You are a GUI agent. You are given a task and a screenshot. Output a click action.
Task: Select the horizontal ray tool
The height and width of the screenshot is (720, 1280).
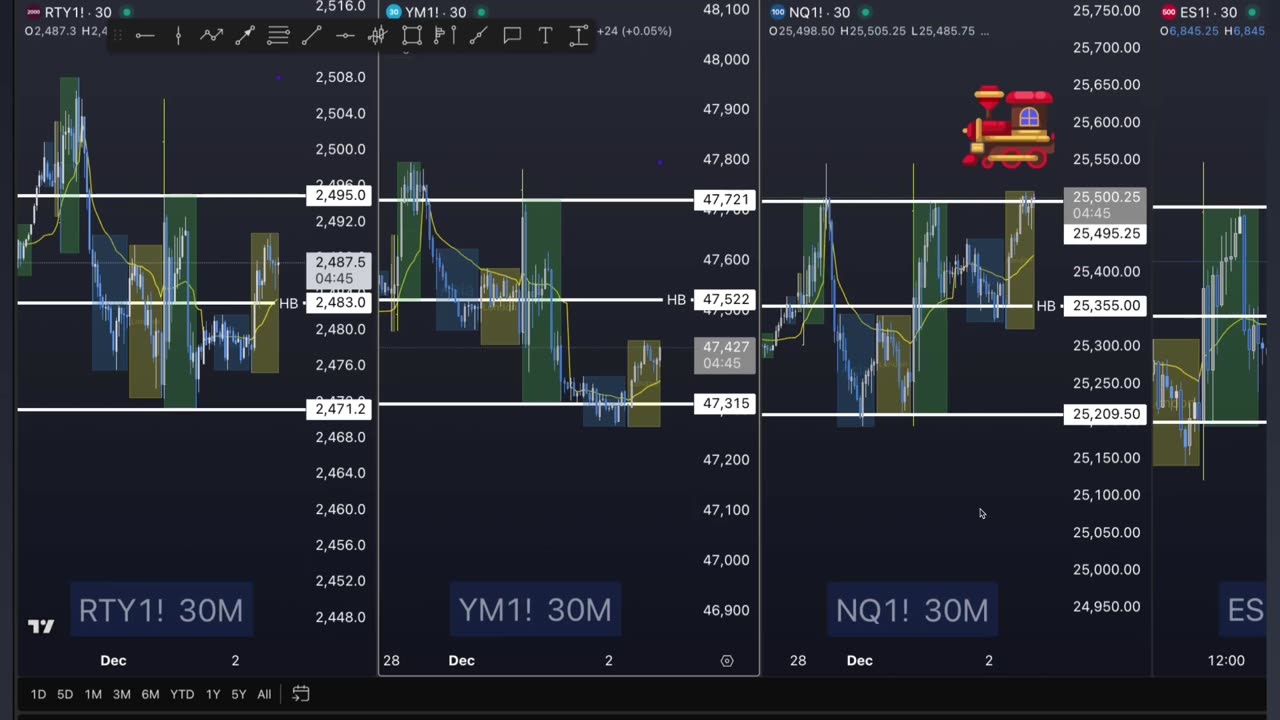pos(345,36)
